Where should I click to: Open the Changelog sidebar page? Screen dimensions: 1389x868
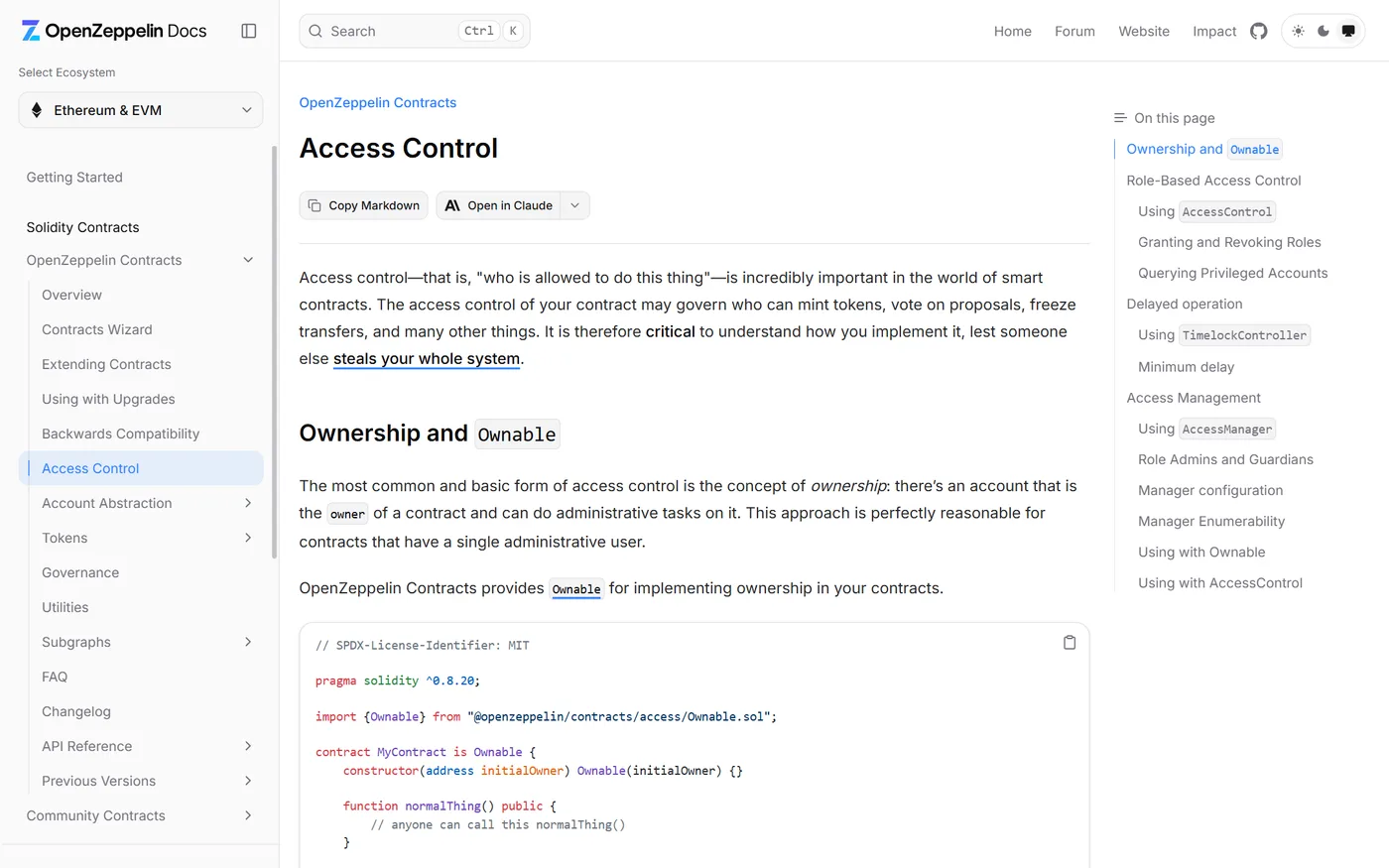[x=76, y=711]
